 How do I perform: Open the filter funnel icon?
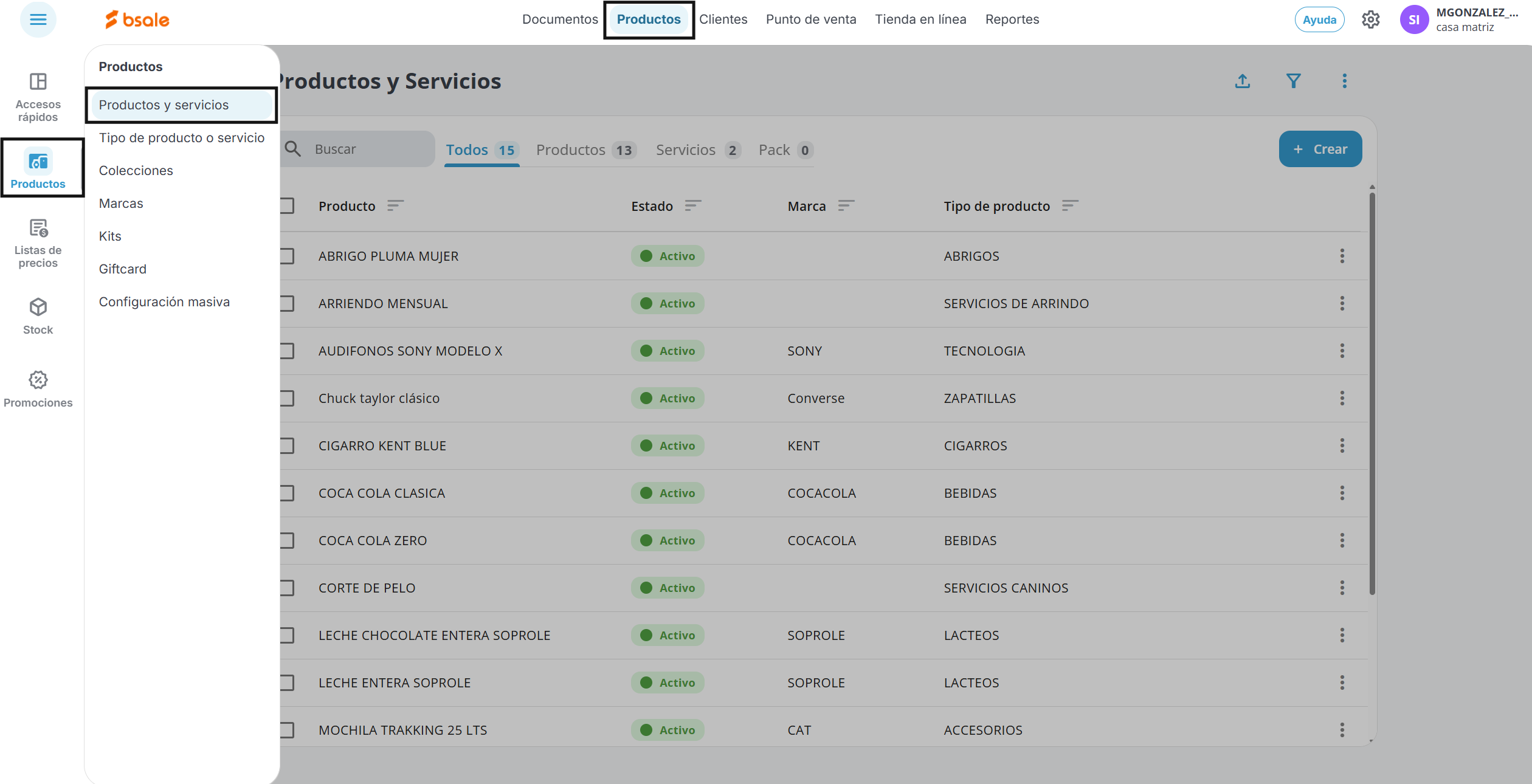click(1294, 81)
